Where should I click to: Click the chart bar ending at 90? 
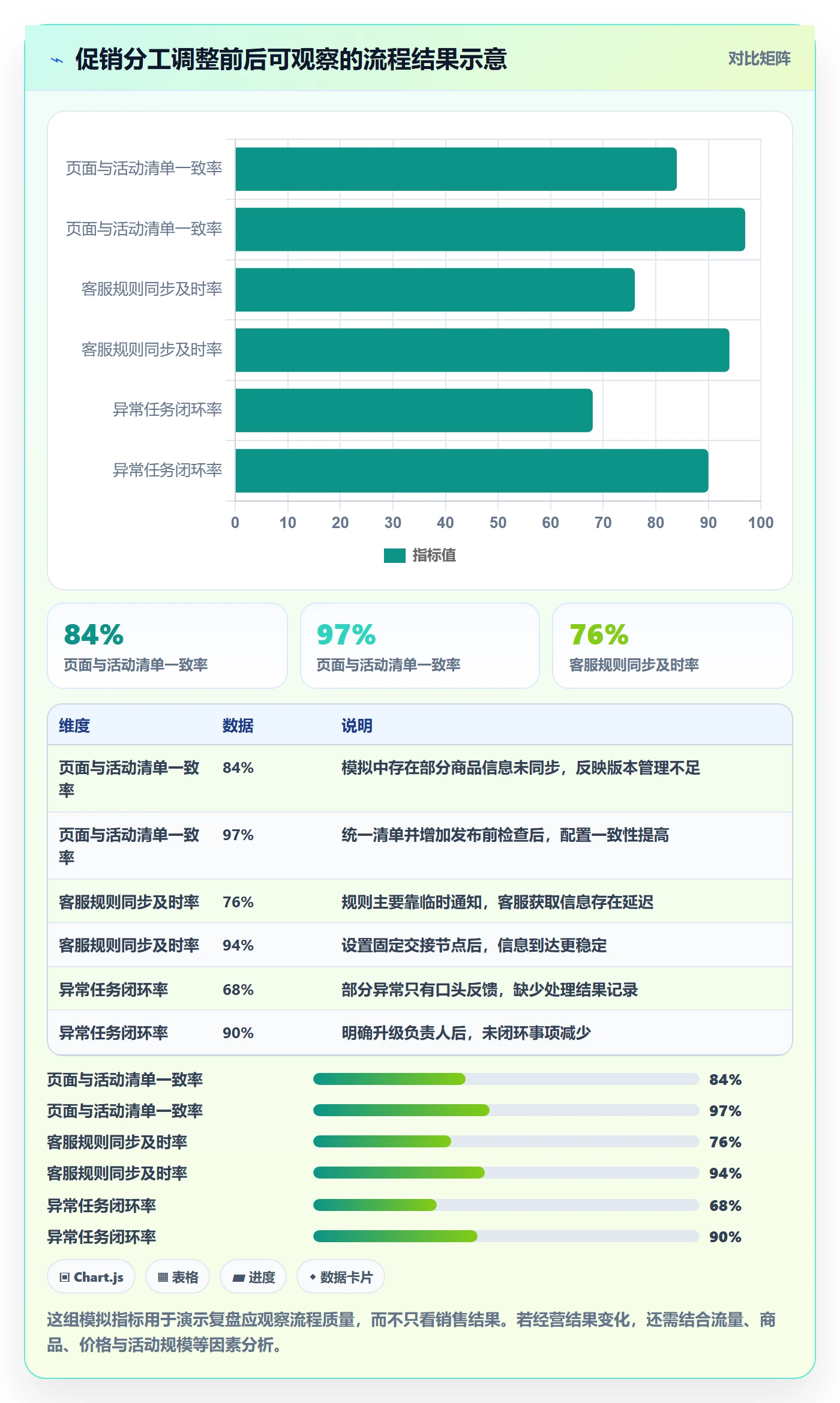click(472, 470)
